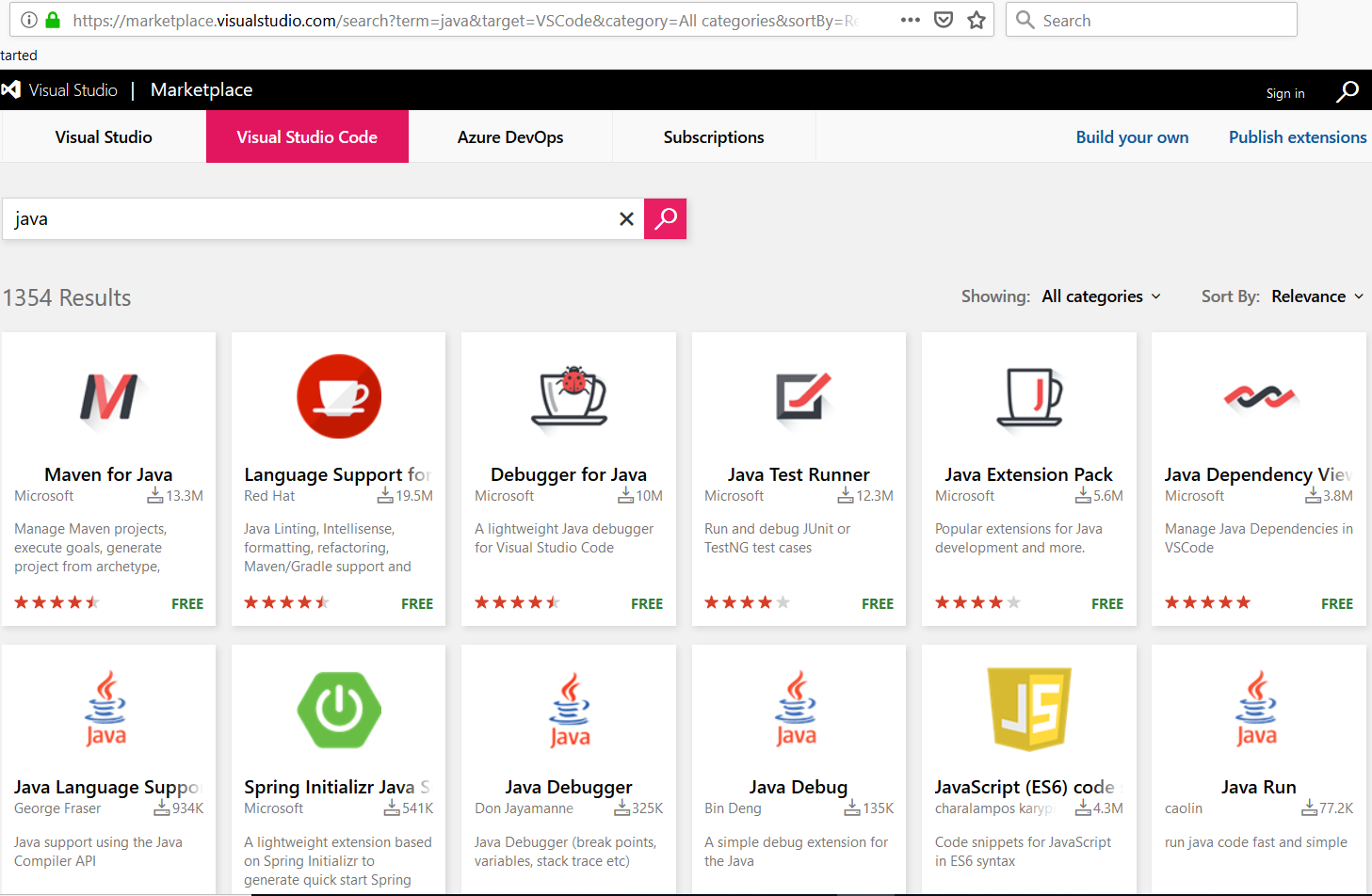Click the Marketplace header link

(x=202, y=89)
